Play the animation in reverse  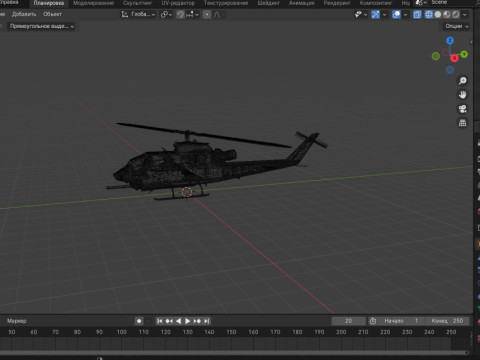pyautogui.click(x=178, y=321)
